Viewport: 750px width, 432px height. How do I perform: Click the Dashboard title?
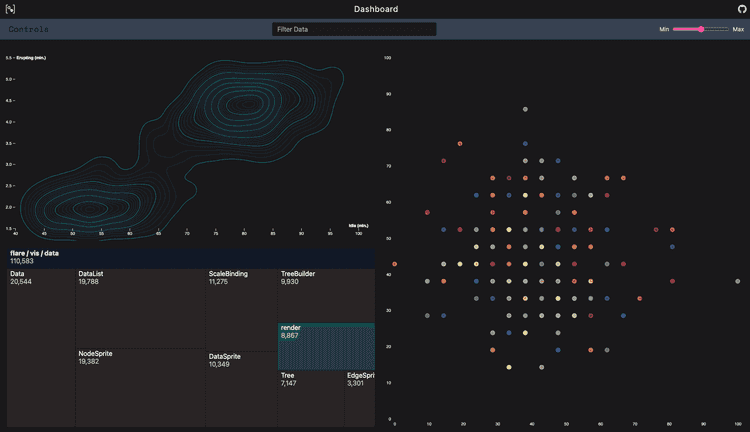[x=376, y=9]
